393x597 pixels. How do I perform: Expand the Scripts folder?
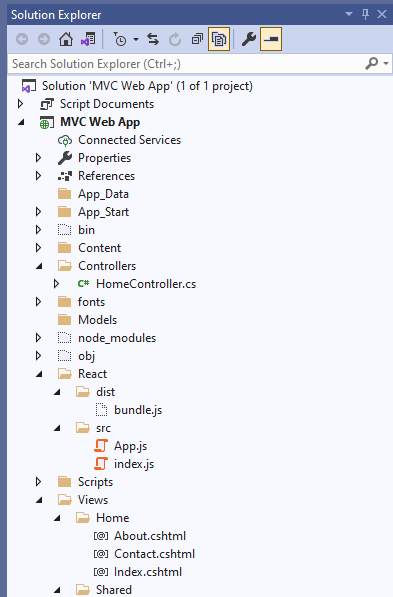click(x=38, y=482)
